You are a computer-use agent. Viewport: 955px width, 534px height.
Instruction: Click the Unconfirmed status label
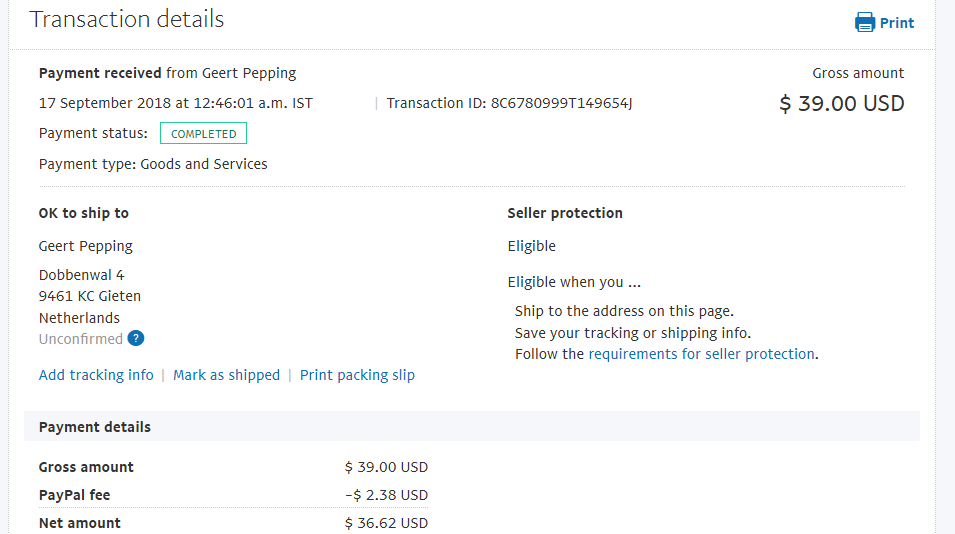[x=81, y=339]
